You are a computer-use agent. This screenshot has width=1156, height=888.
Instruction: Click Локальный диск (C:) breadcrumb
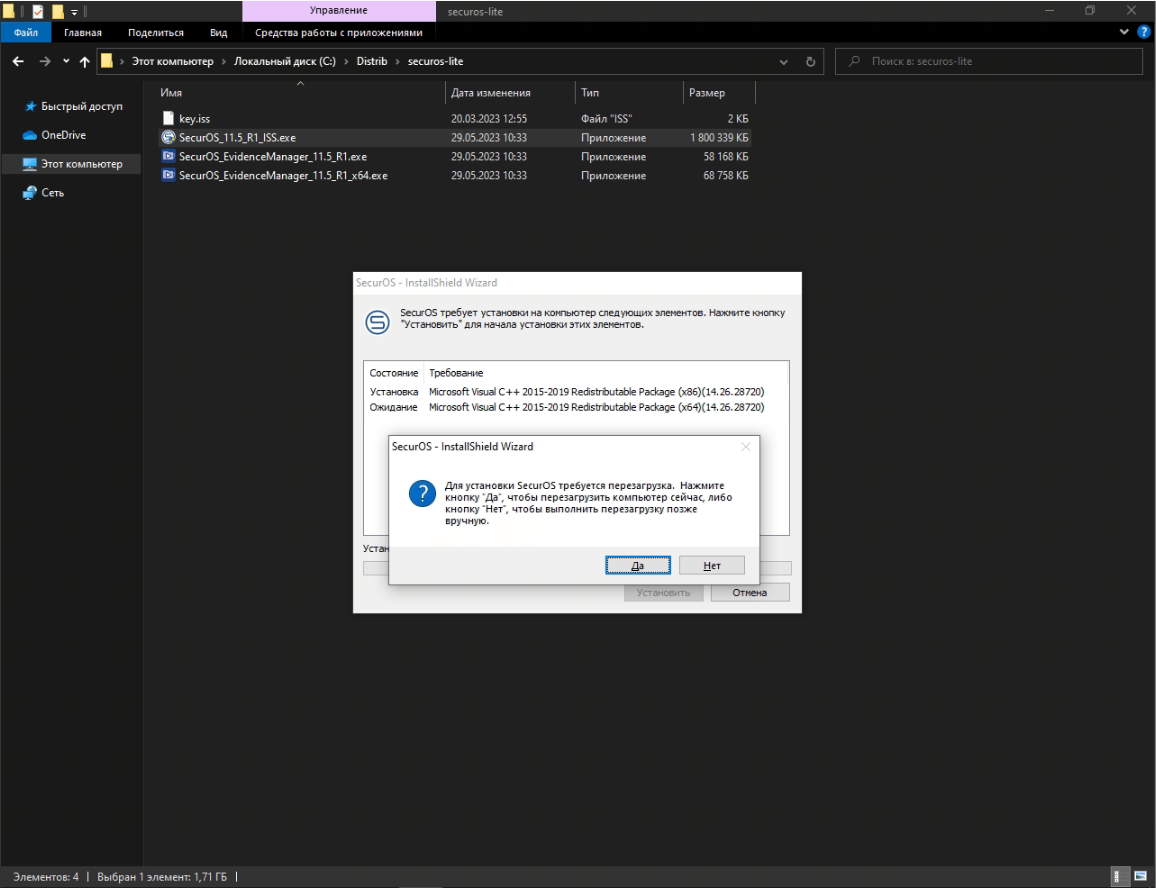point(285,61)
